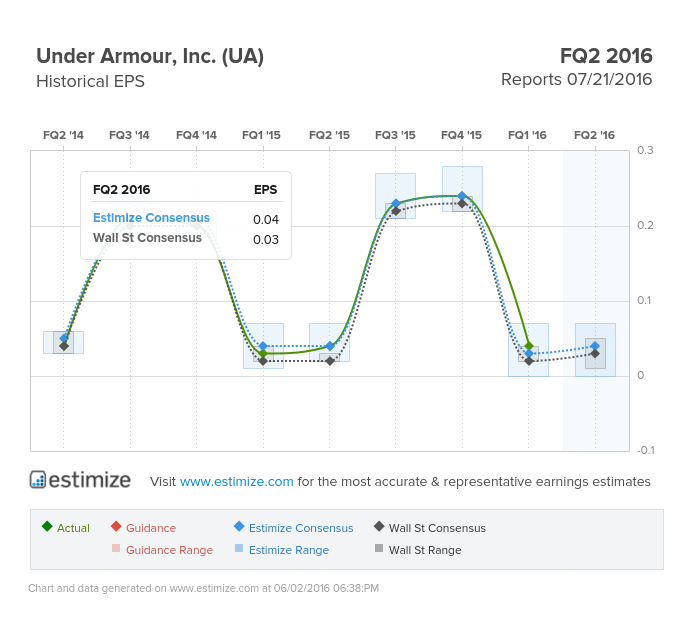The width and height of the screenshot is (685, 620).
Task: Click the blue Estimize Range square swatch
Action: [239, 548]
